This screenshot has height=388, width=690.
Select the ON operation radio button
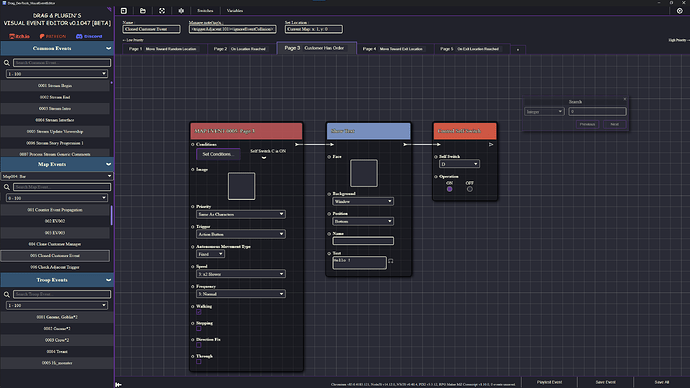pyautogui.click(x=449, y=189)
